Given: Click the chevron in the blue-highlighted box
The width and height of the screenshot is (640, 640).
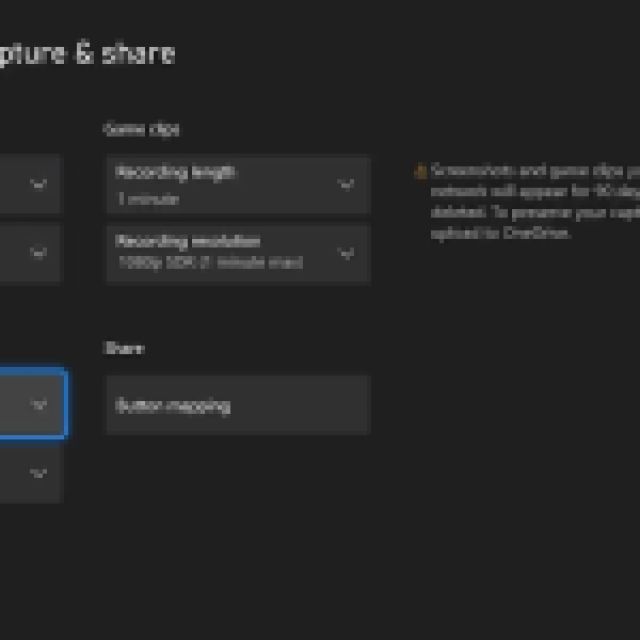Looking at the screenshot, I should (39, 404).
